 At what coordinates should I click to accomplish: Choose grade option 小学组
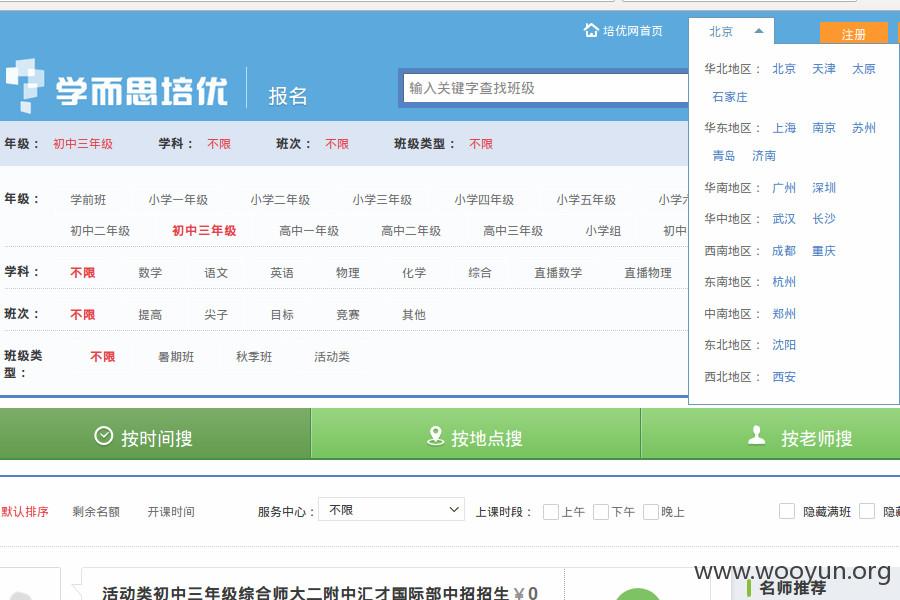(603, 231)
